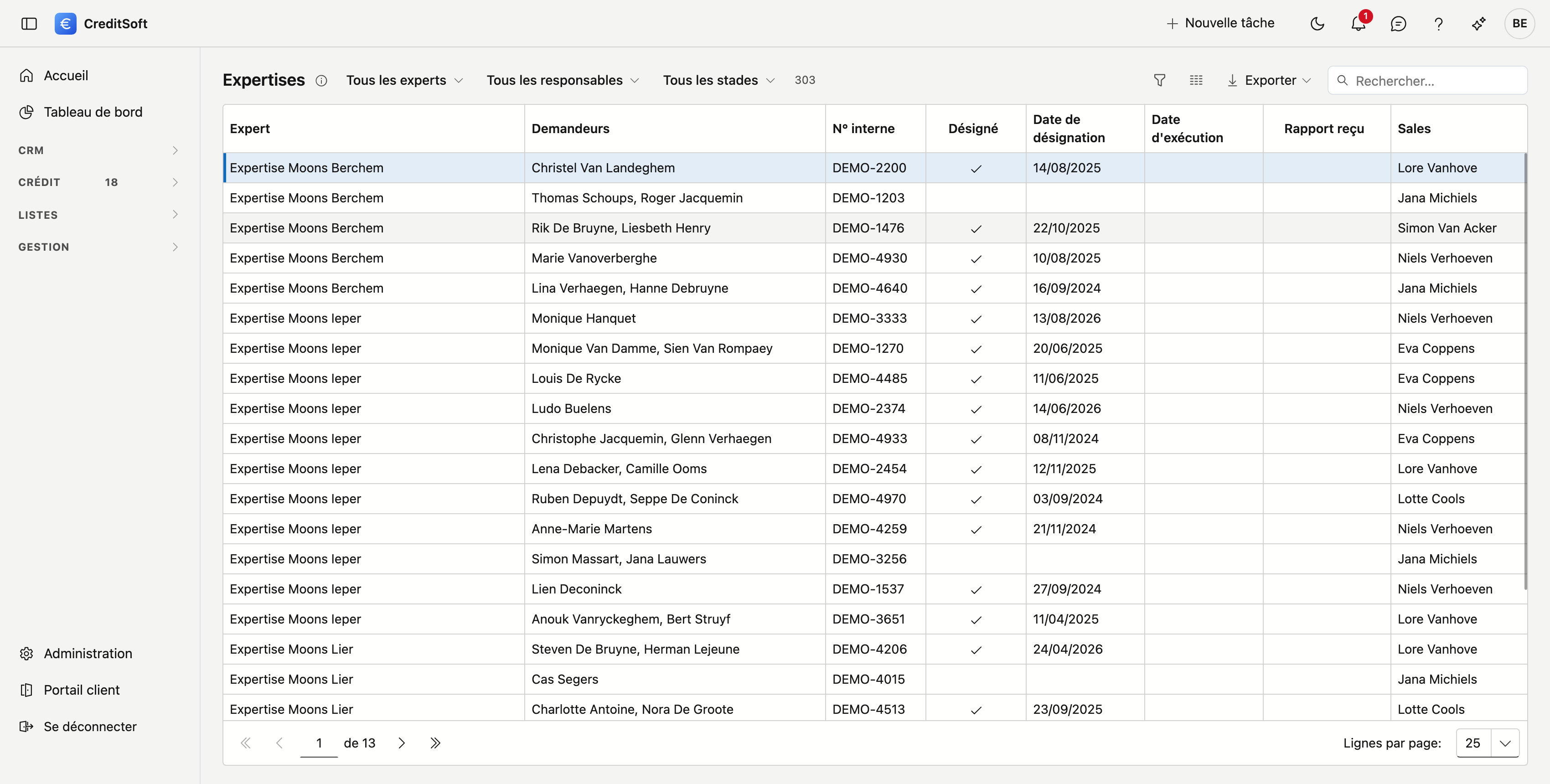Open the notifications bell

click(1358, 23)
